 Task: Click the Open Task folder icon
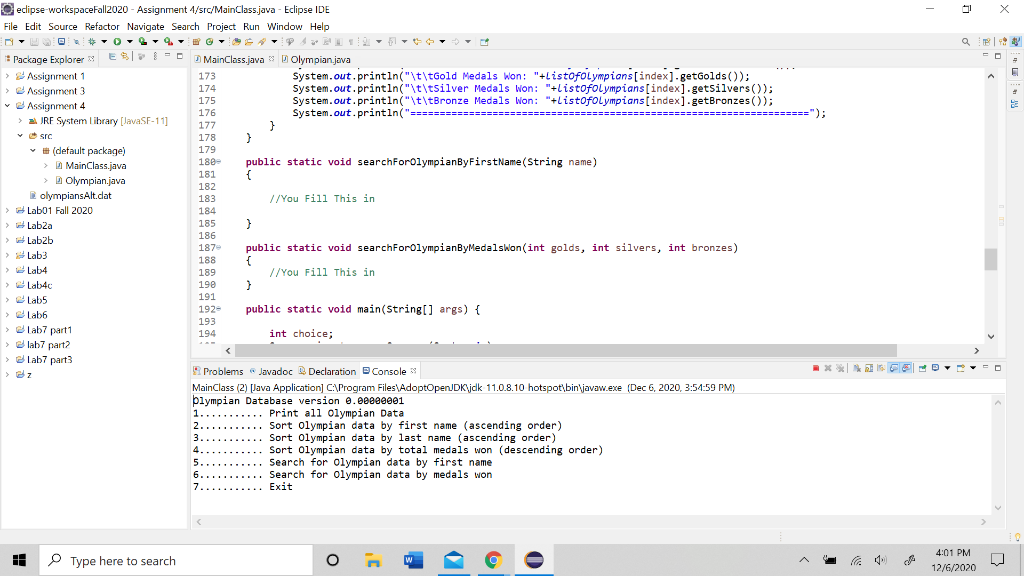click(x=249, y=42)
